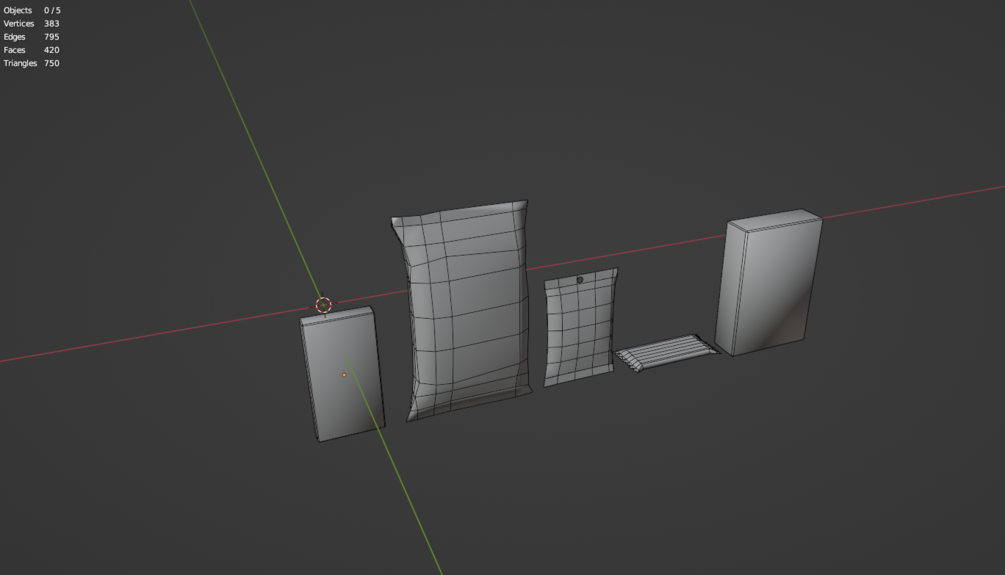Click the 'Edges 795' statistic text

click(x=31, y=37)
